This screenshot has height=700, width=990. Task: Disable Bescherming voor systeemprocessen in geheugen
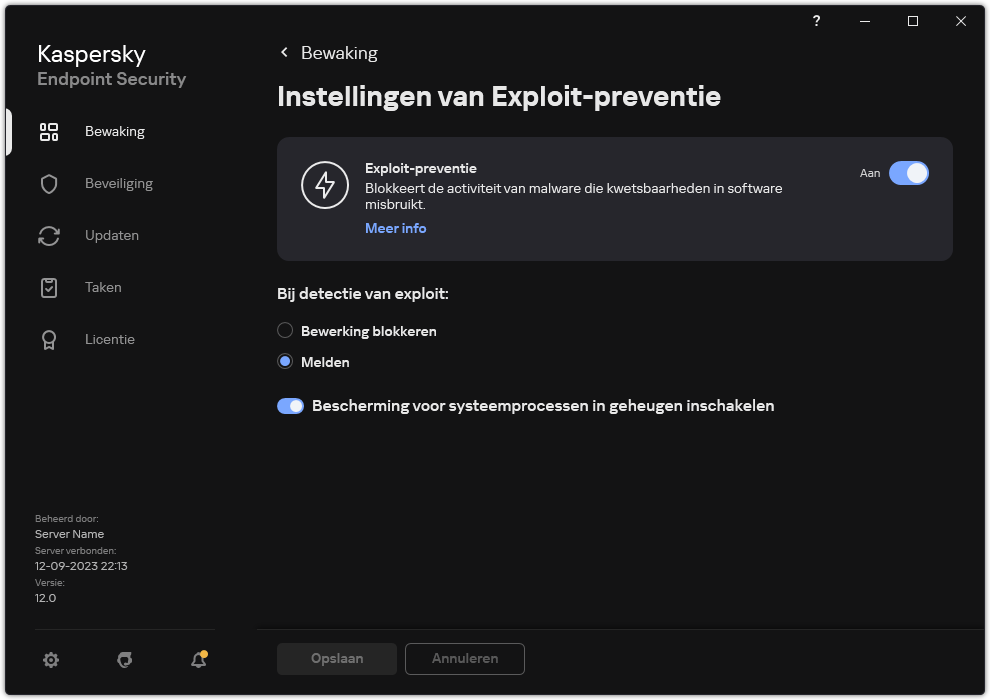click(x=291, y=405)
